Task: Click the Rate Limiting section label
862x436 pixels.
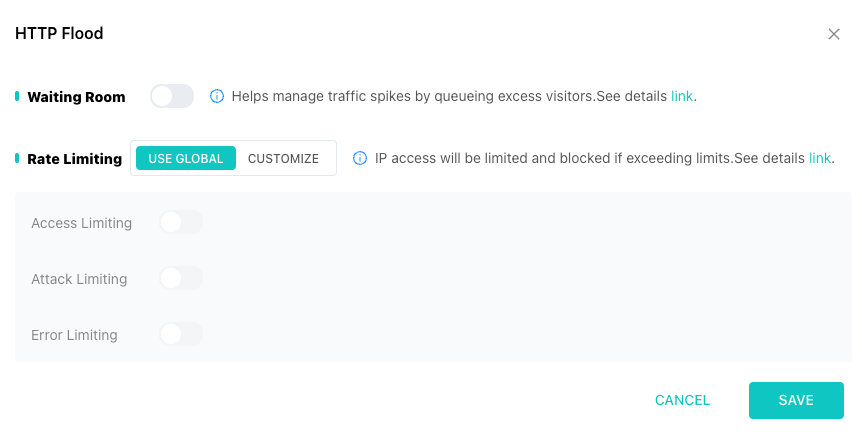Action: pyautogui.click(x=74, y=158)
